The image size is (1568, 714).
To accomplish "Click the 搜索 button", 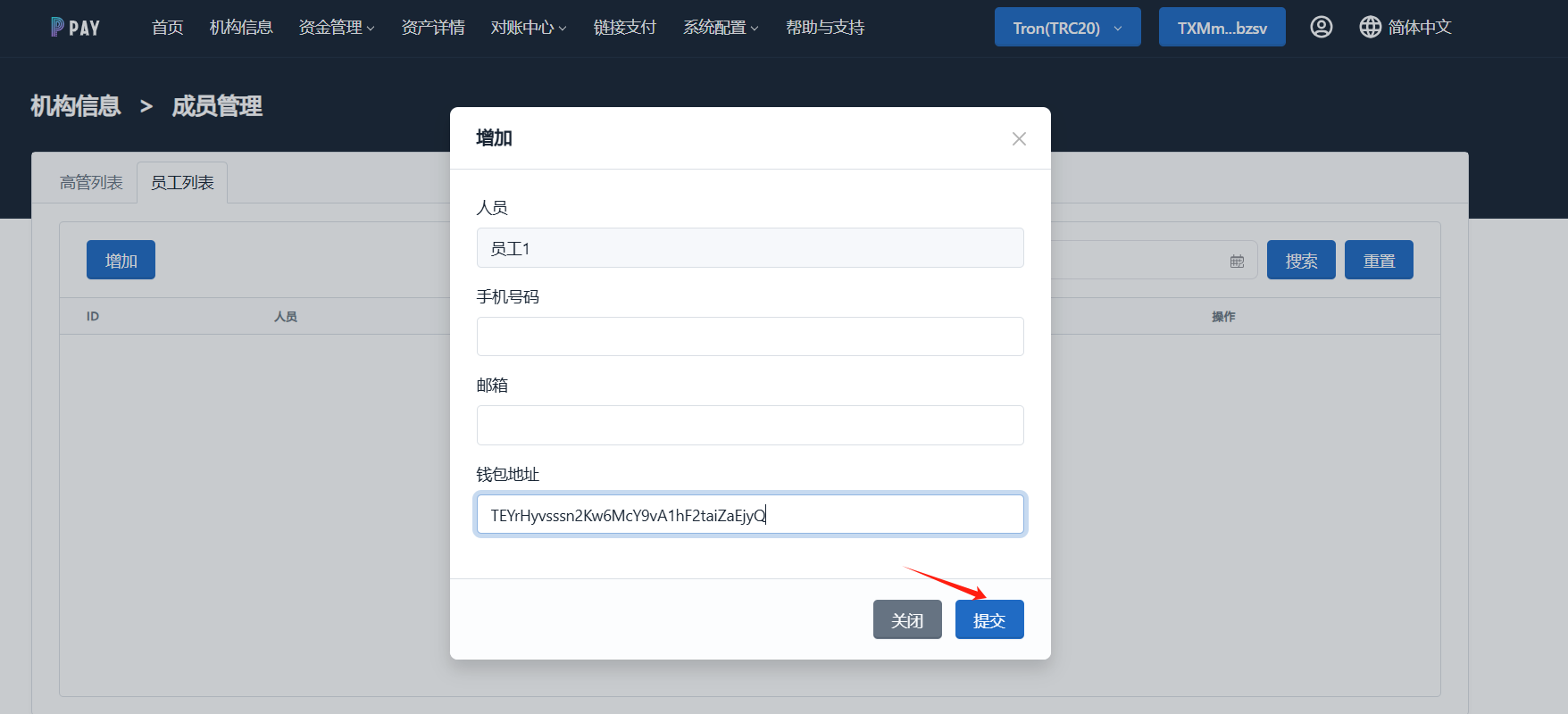I will [x=1301, y=260].
